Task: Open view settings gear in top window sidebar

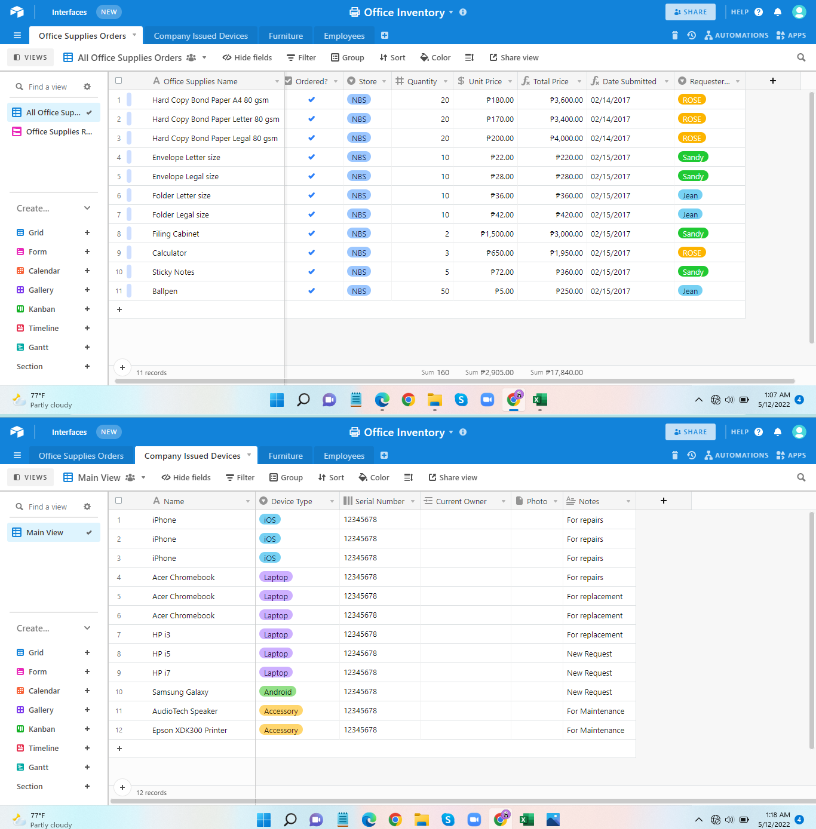Action: click(x=87, y=87)
